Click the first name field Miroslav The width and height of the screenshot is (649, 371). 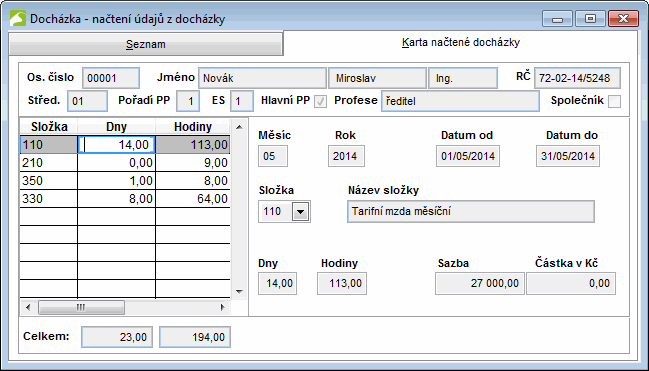click(377, 78)
